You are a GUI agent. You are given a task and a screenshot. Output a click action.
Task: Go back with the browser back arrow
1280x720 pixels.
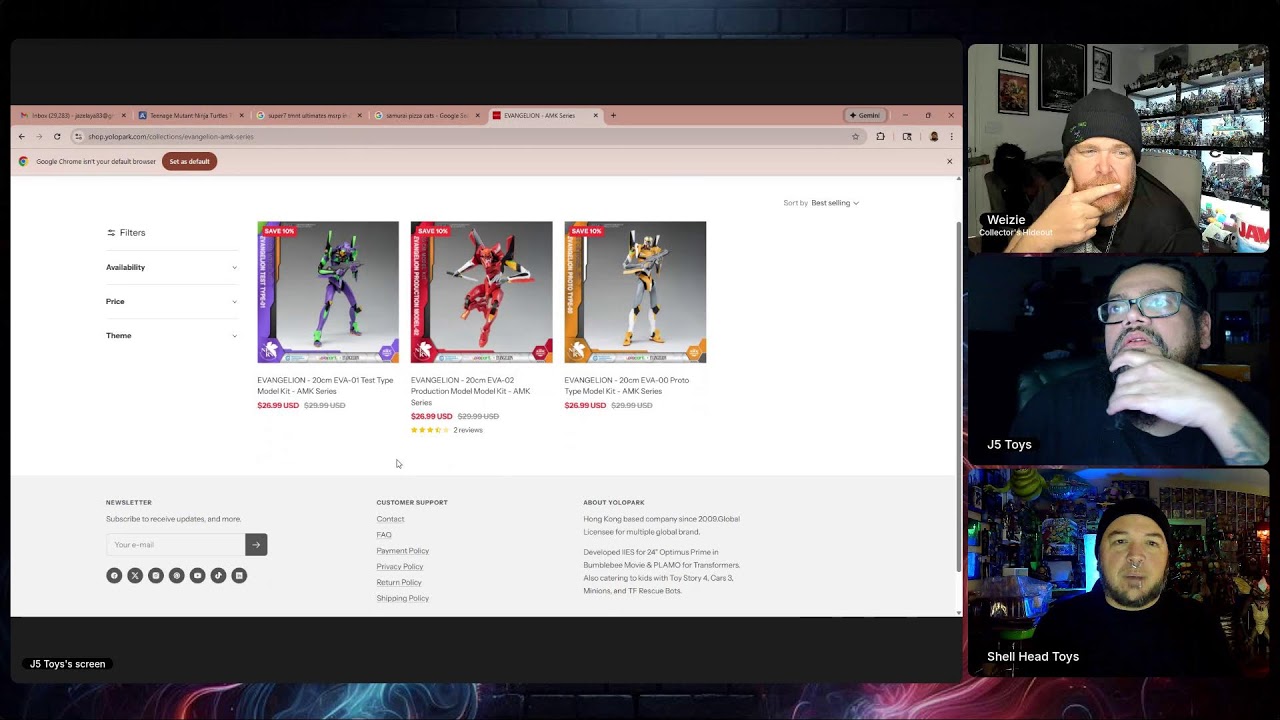pyautogui.click(x=22, y=136)
